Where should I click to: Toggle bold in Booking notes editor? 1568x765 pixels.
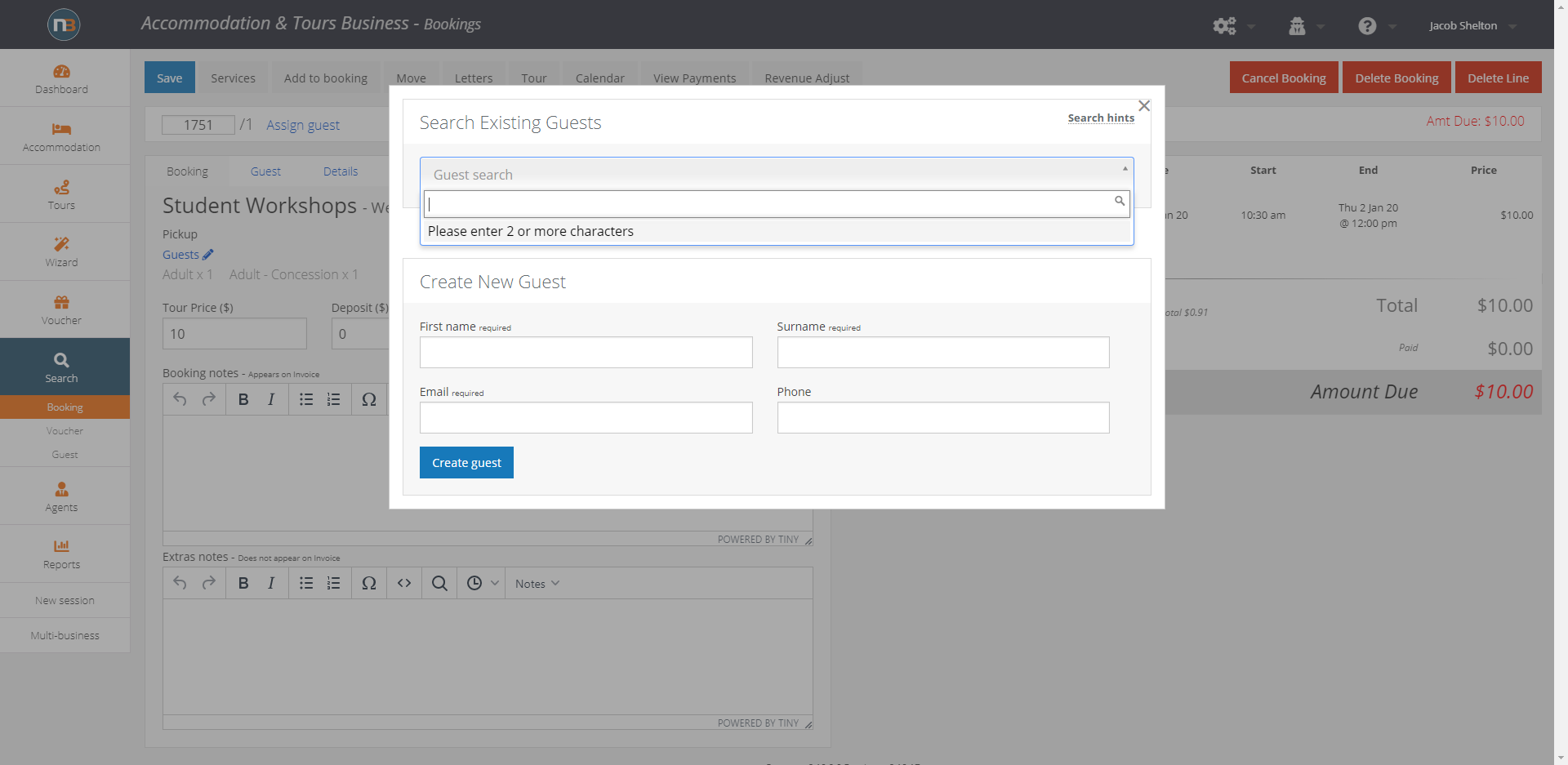243,399
